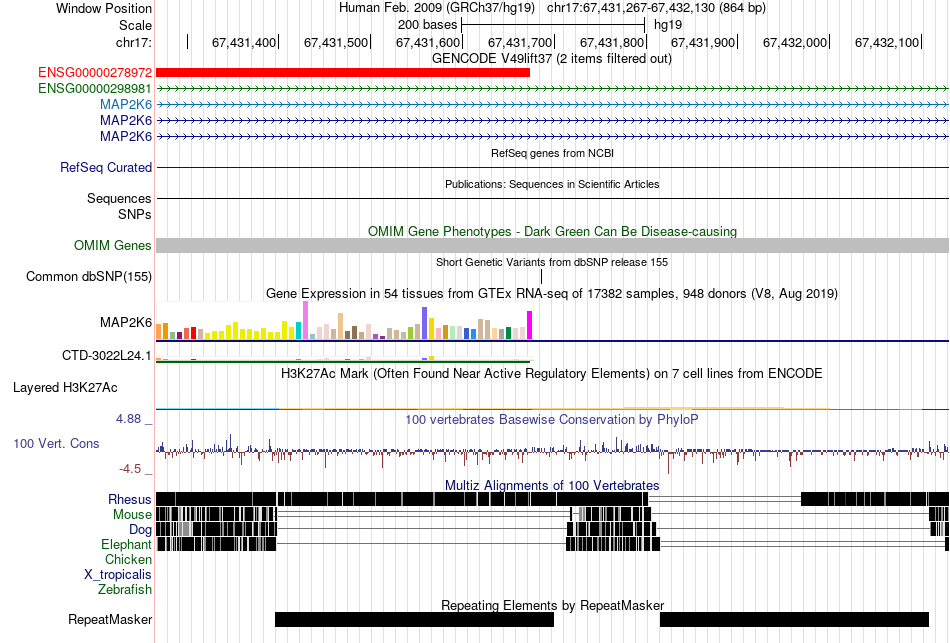Click the chr17: ruler label
950x643 pixels.
134,42
